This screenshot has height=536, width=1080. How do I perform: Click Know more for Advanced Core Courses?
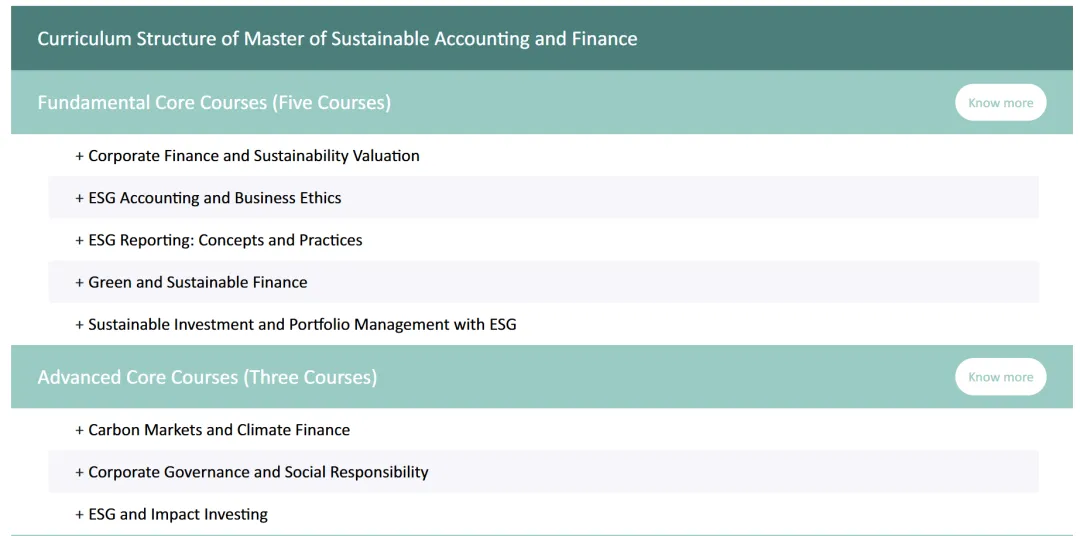coord(1000,377)
